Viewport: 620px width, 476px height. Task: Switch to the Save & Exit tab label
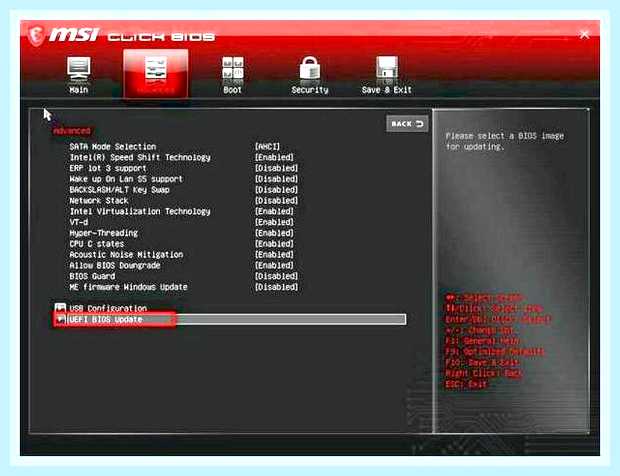(x=387, y=90)
